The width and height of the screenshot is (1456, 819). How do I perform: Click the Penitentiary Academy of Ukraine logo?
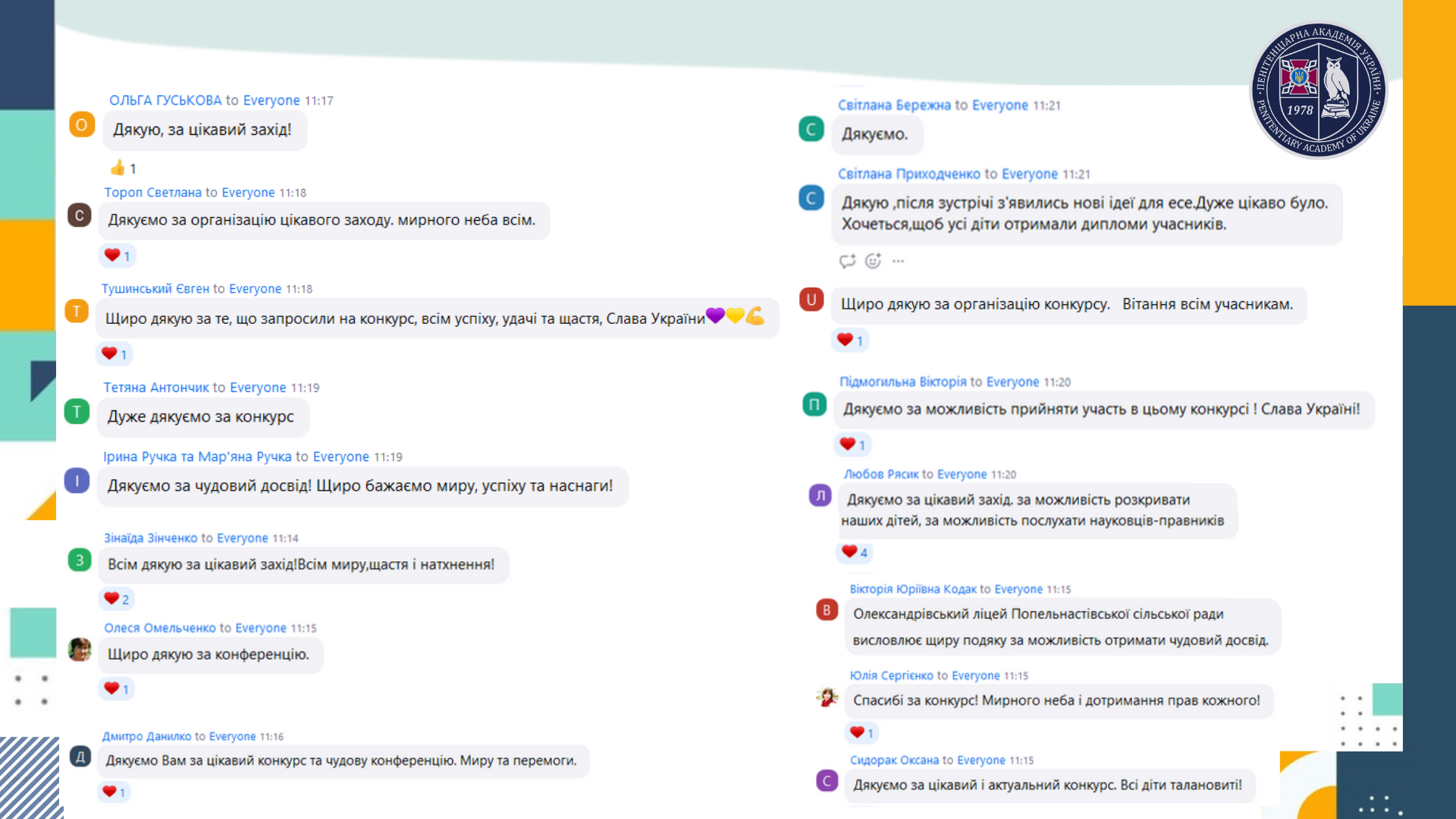[1318, 90]
